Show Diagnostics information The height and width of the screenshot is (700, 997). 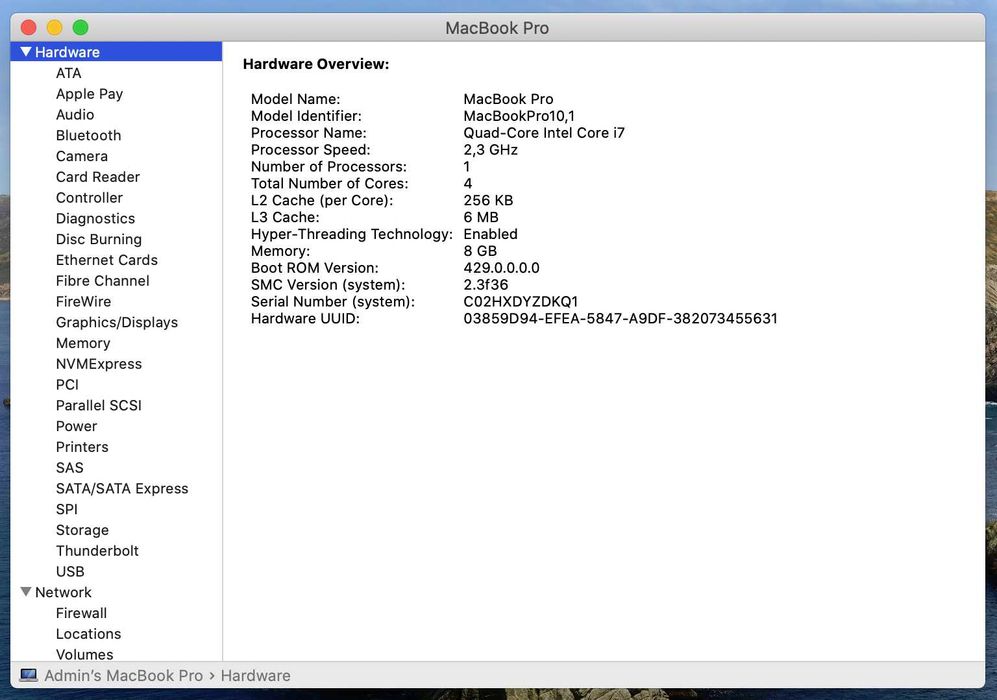click(x=95, y=219)
